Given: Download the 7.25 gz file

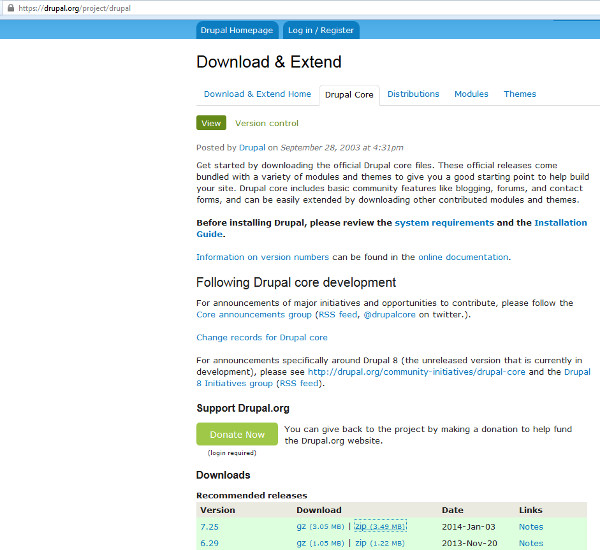Looking at the screenshot, I should [x=320, y=527].
